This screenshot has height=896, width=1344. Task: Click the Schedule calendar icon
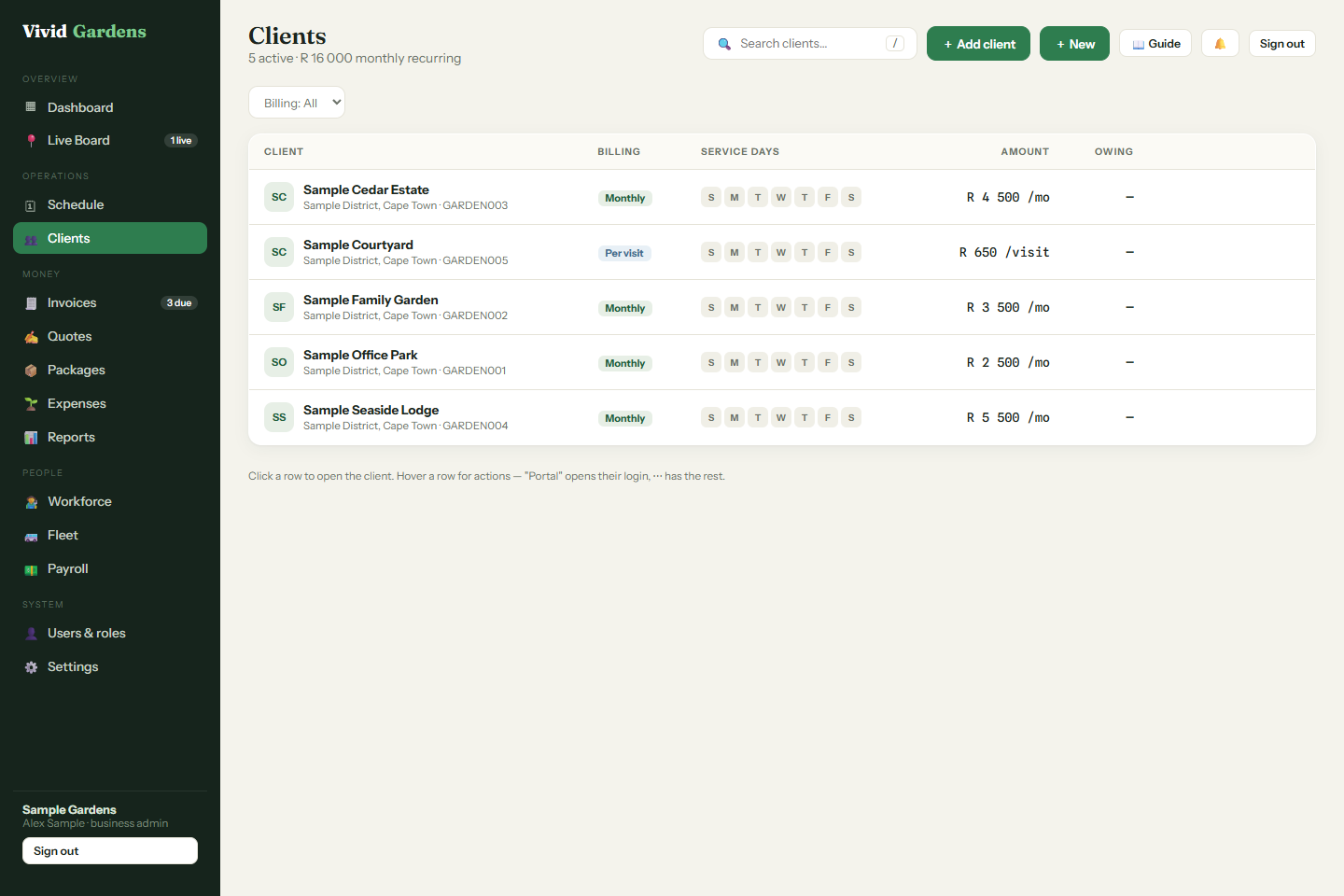(x=31, y=205)
